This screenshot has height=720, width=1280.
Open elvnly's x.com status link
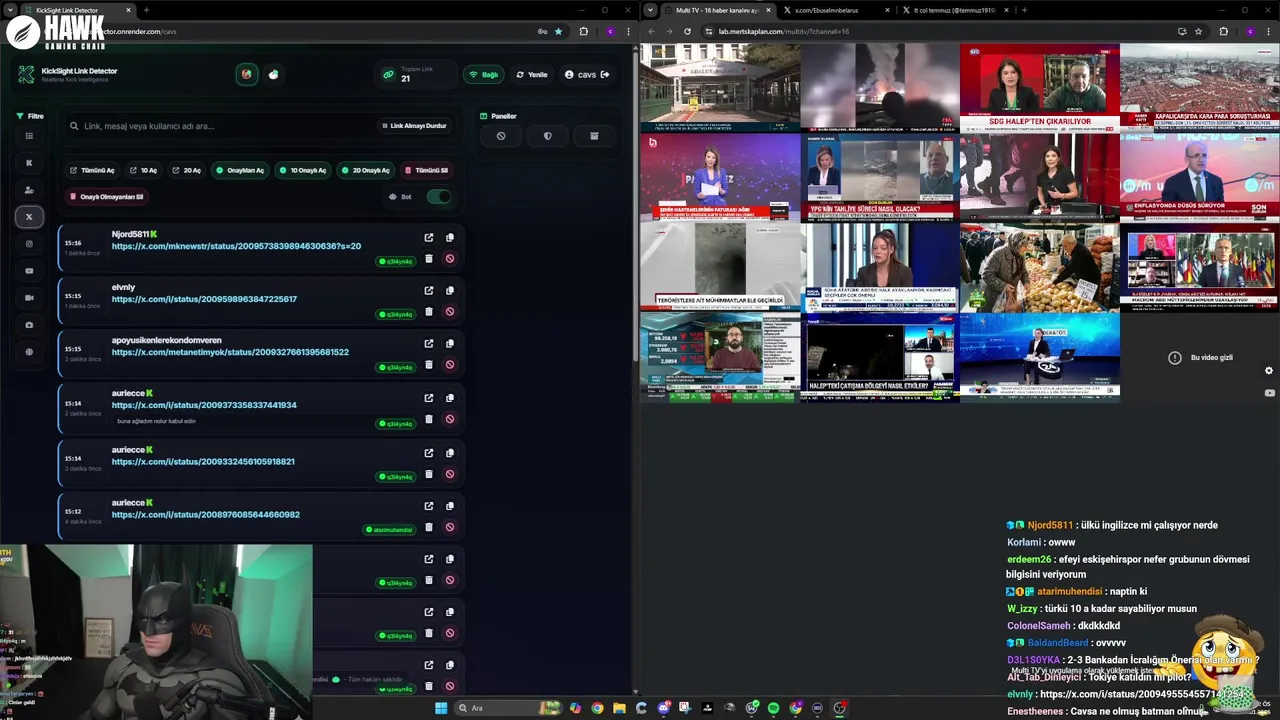(204, 299)
